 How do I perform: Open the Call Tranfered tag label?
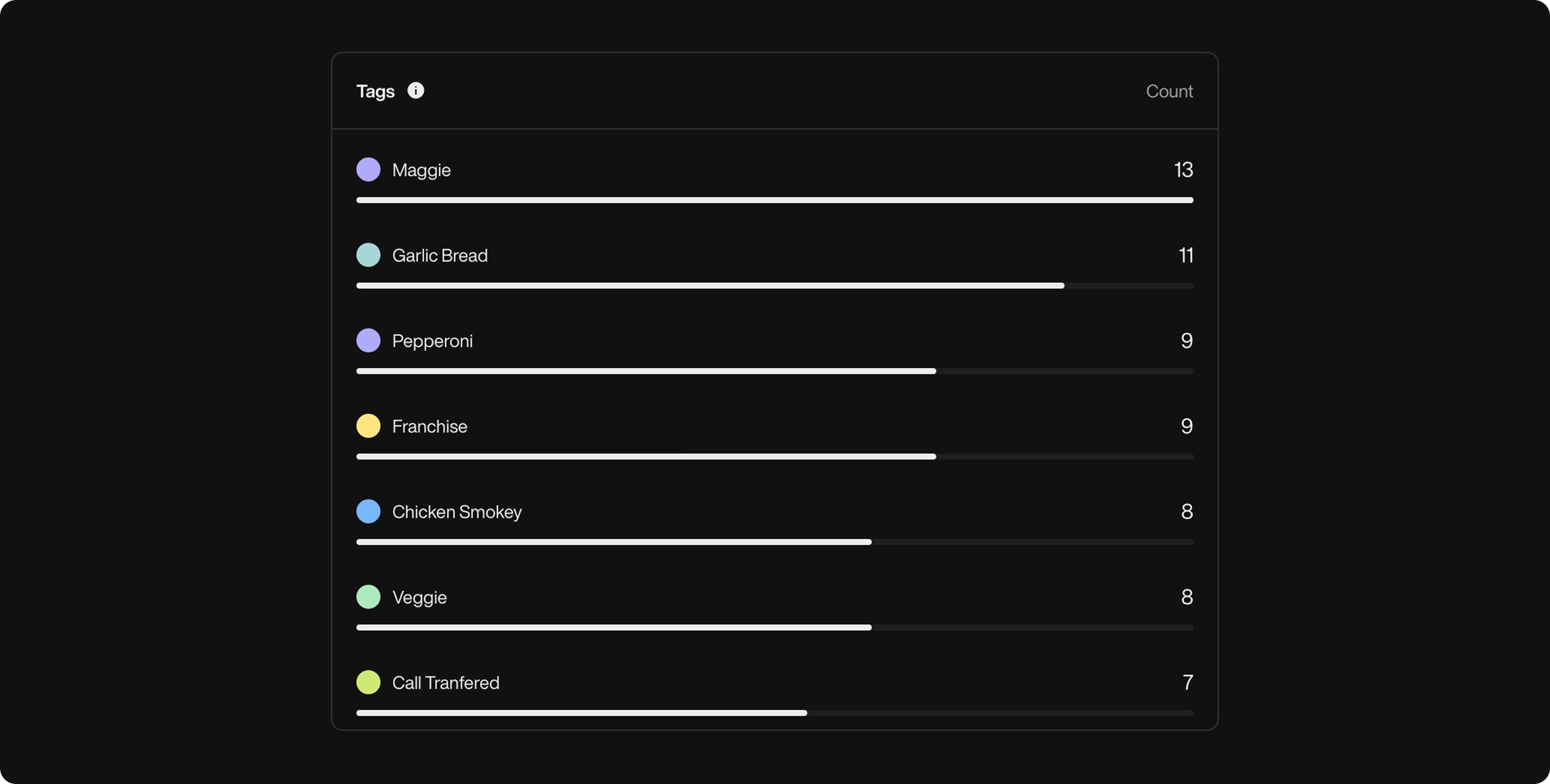tap(446, 683)
